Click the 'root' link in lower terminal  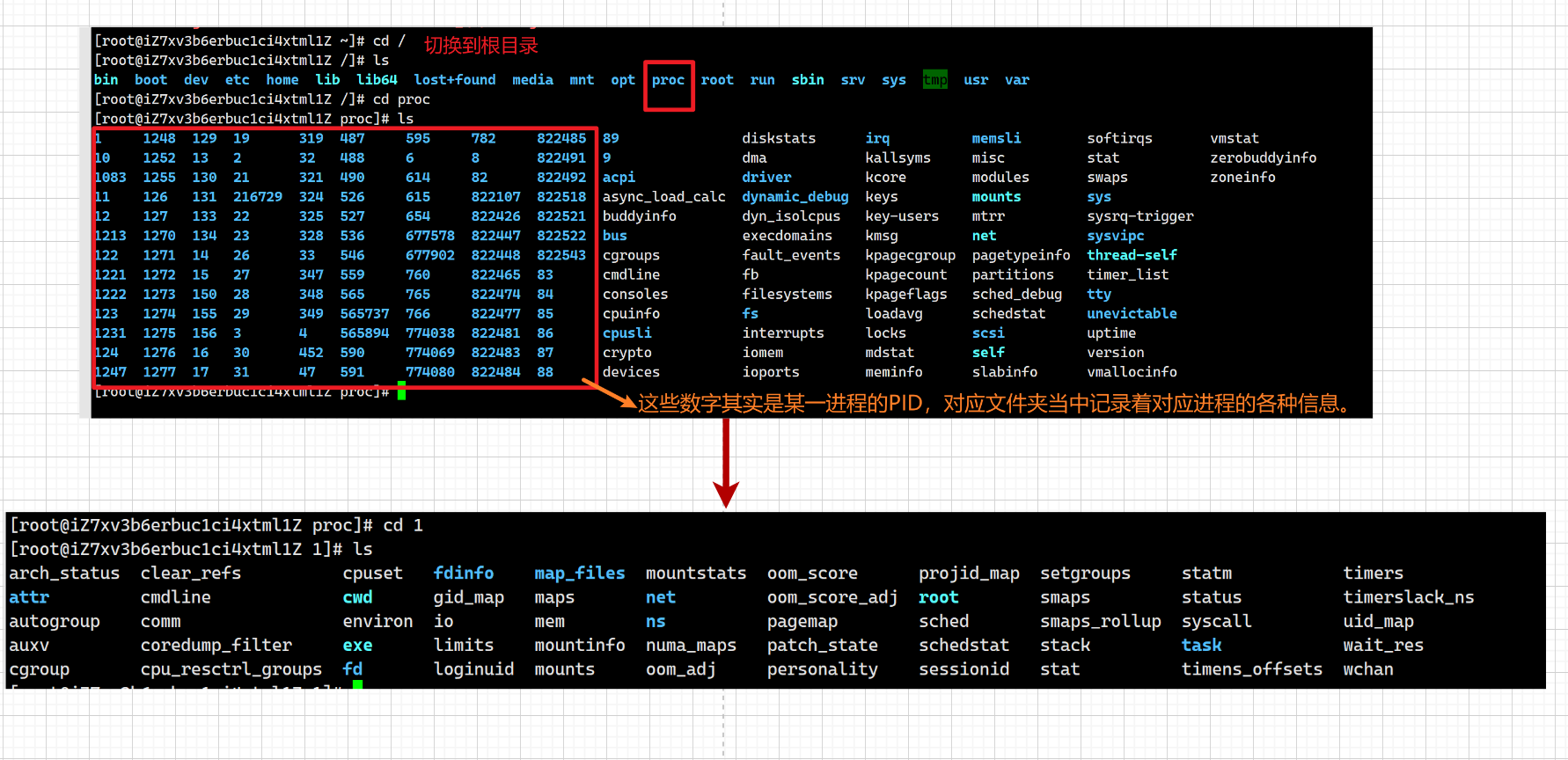tap(939, 597)
